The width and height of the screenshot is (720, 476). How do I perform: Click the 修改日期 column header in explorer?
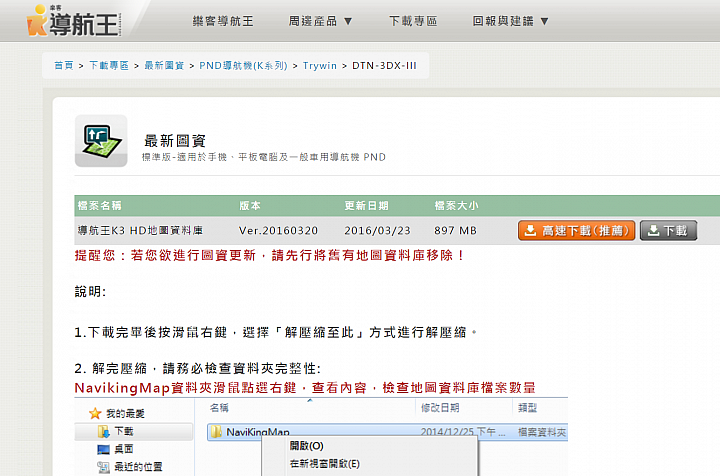440,408
